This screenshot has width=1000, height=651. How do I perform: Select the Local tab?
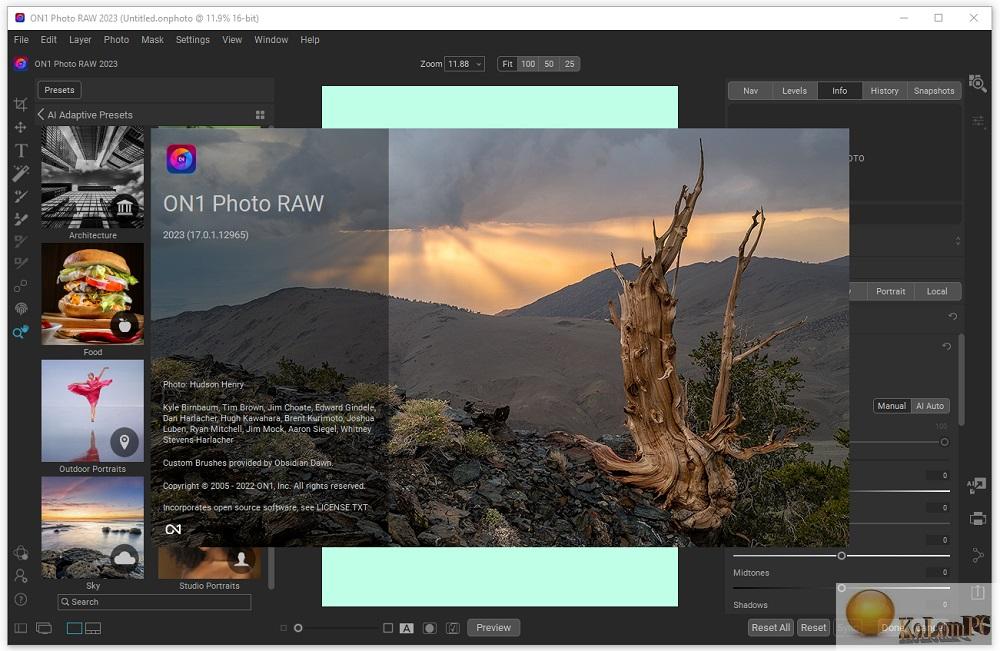(x=937, y=291)
